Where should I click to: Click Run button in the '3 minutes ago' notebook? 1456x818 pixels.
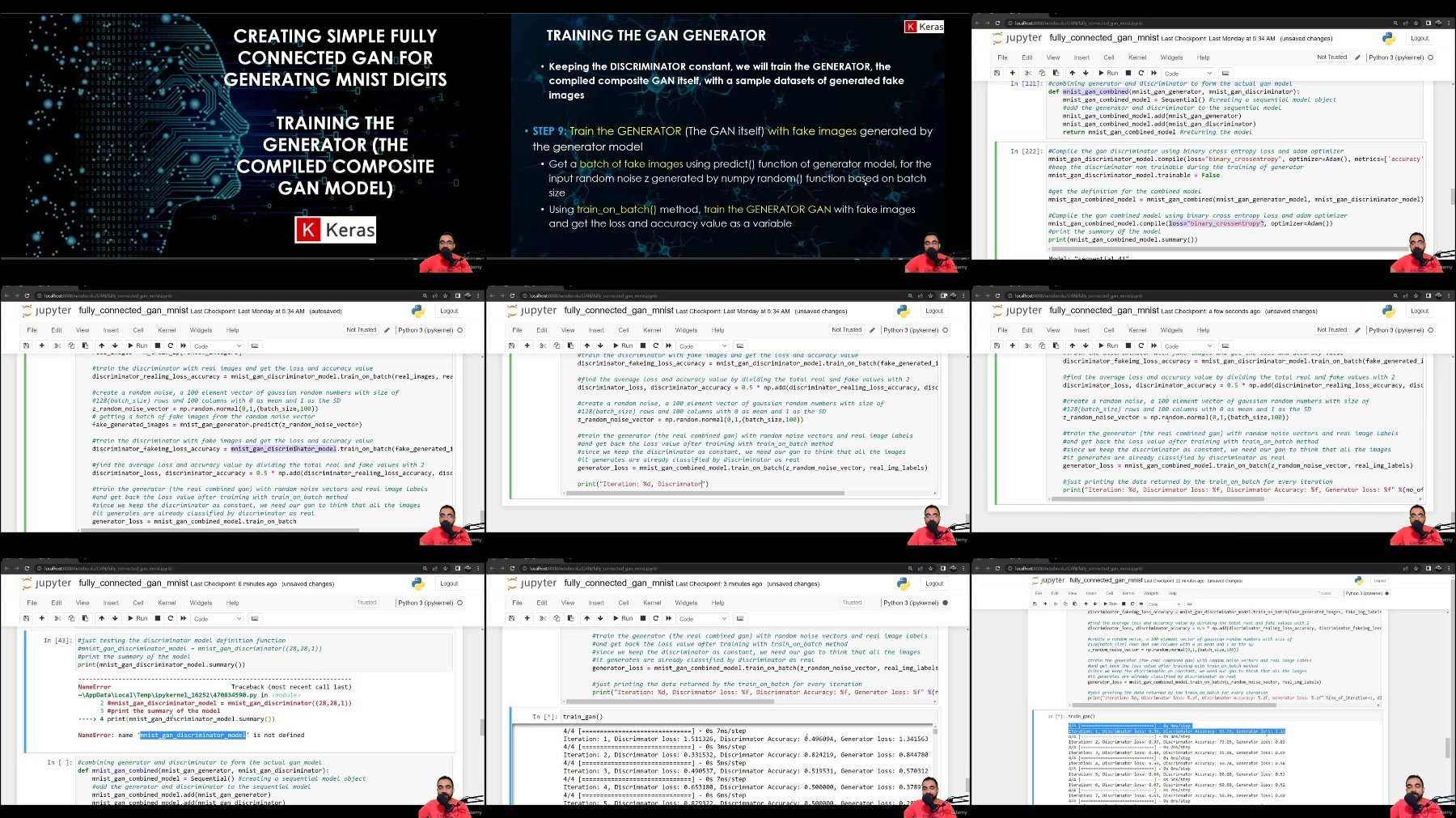[624, 618]
